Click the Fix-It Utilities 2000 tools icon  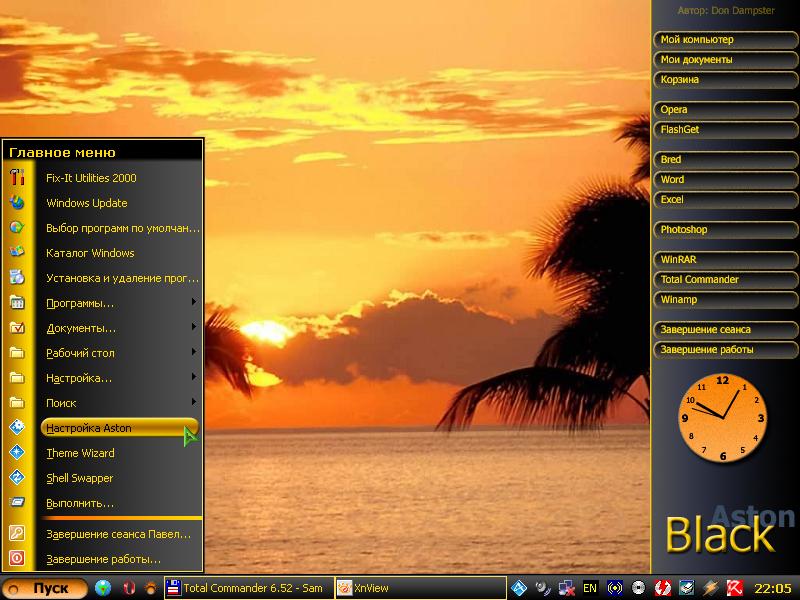17,178
